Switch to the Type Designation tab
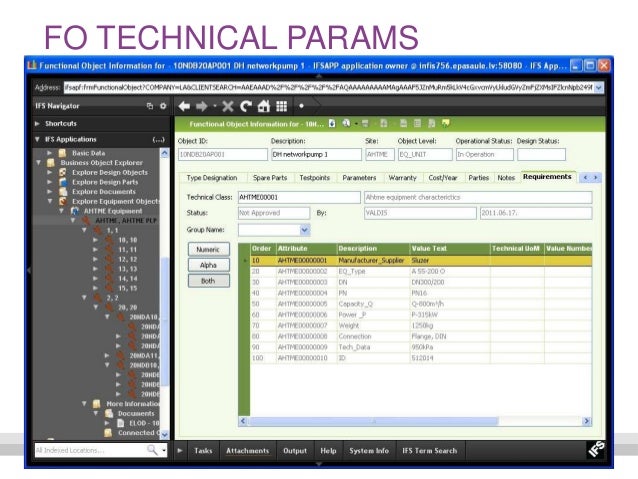The image size is (638, 479). [212, 178]
